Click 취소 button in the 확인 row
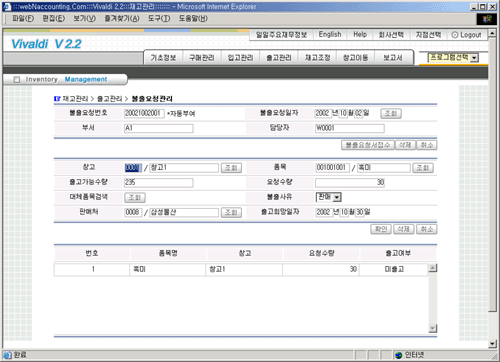This screenshot has height=362, width=500. pos(427,229)
